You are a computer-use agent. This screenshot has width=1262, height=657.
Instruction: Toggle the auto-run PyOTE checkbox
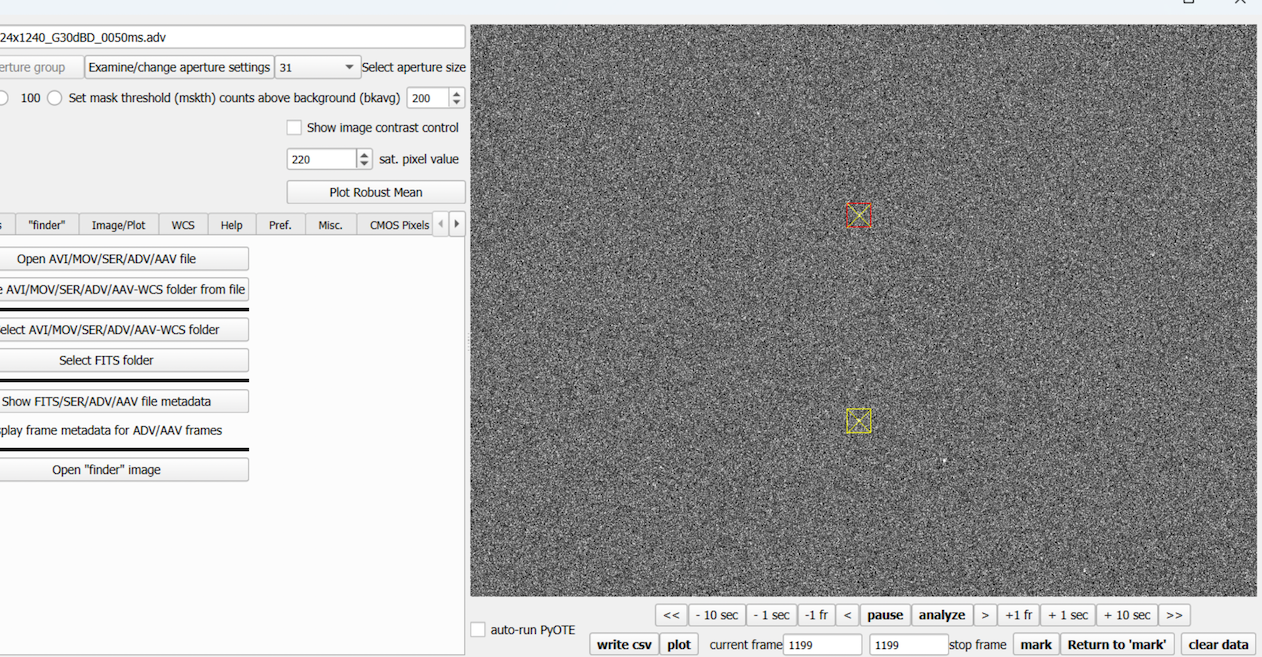[478, 630]
